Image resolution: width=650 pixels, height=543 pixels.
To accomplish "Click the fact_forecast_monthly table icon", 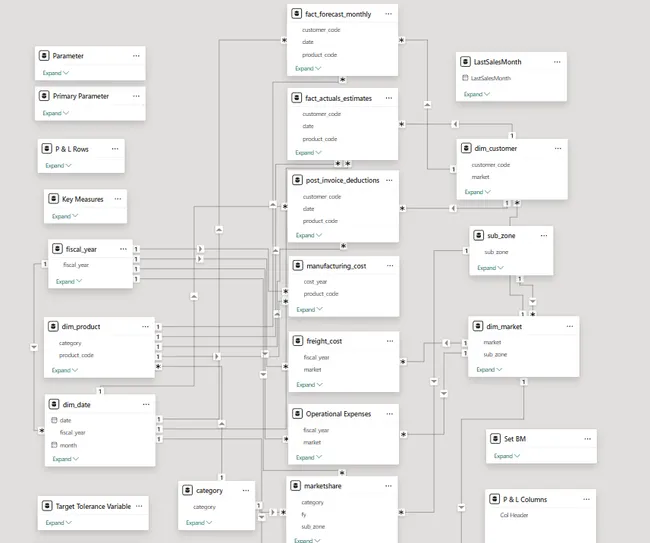I will coord(296,14).
